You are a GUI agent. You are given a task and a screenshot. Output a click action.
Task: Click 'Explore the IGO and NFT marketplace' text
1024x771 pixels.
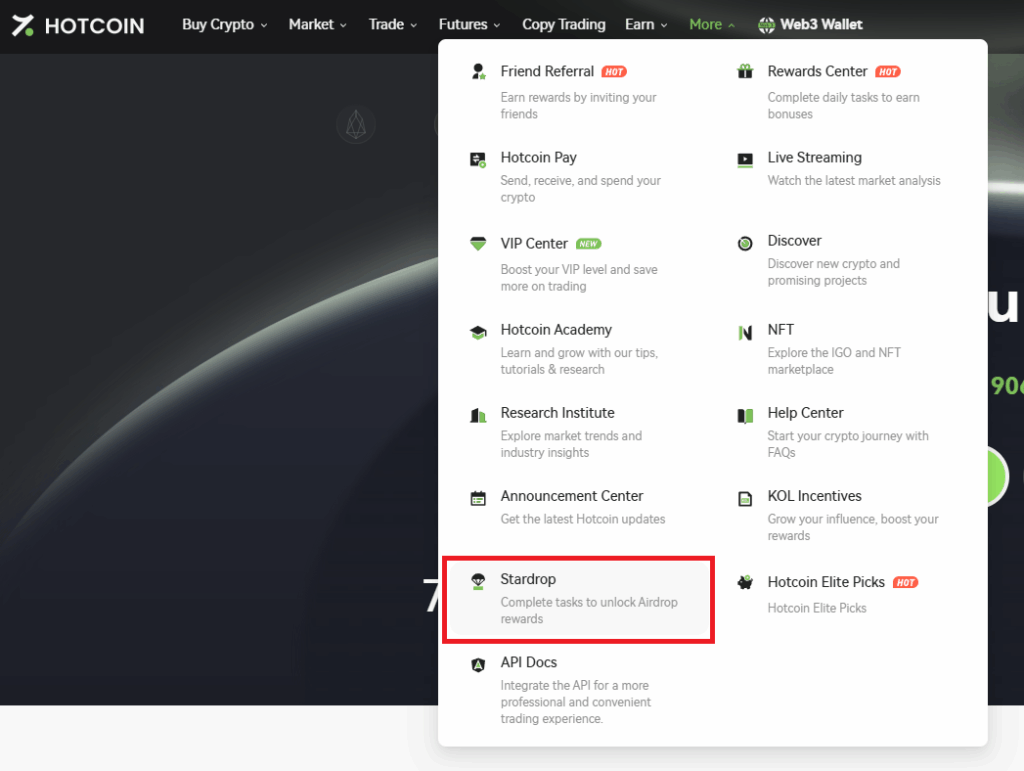pyautogui.click(x=834, y=361)
